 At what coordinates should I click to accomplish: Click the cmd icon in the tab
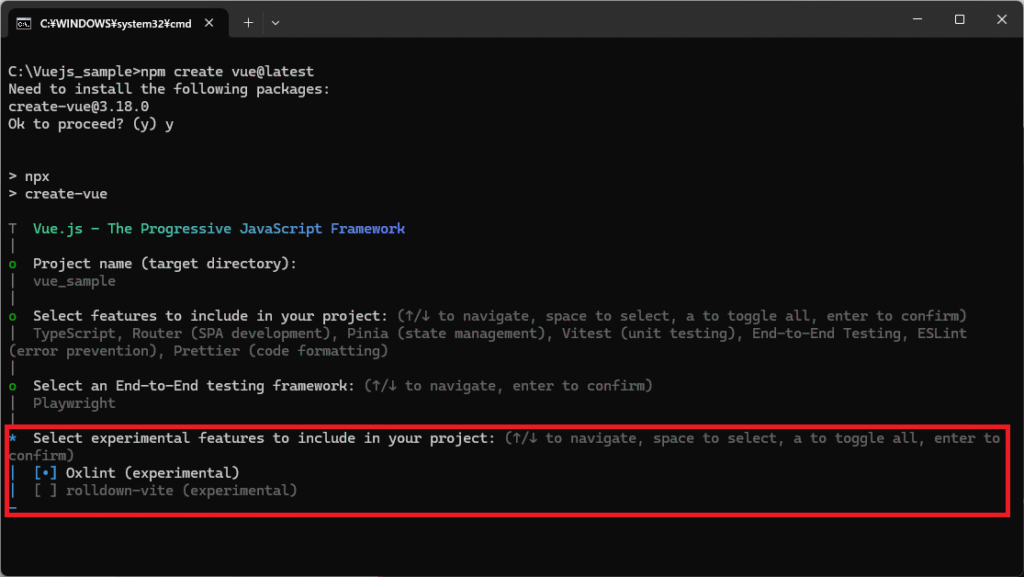23,23
